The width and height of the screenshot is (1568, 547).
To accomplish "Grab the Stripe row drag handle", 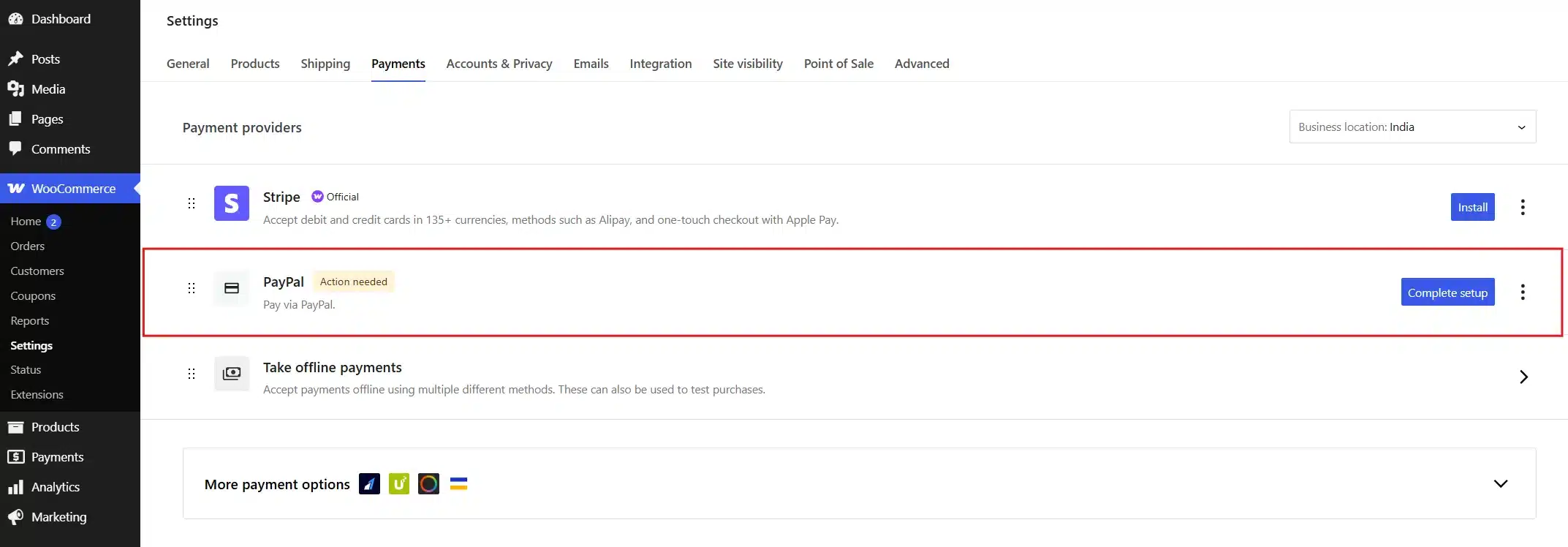I will tap(192, 203).
